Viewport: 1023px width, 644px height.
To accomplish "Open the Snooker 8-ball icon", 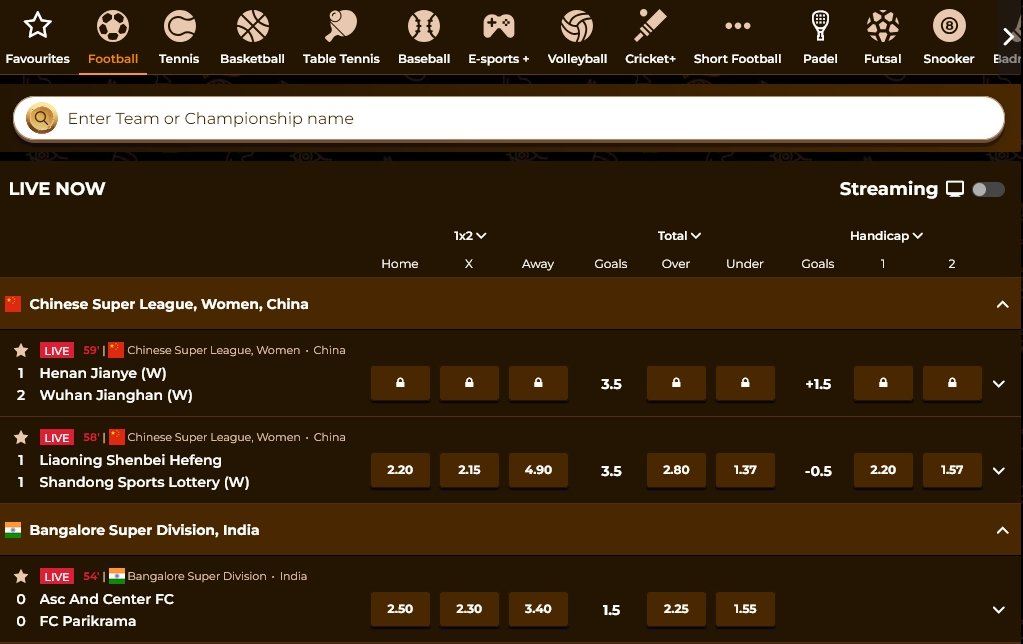I will (948, 26).
